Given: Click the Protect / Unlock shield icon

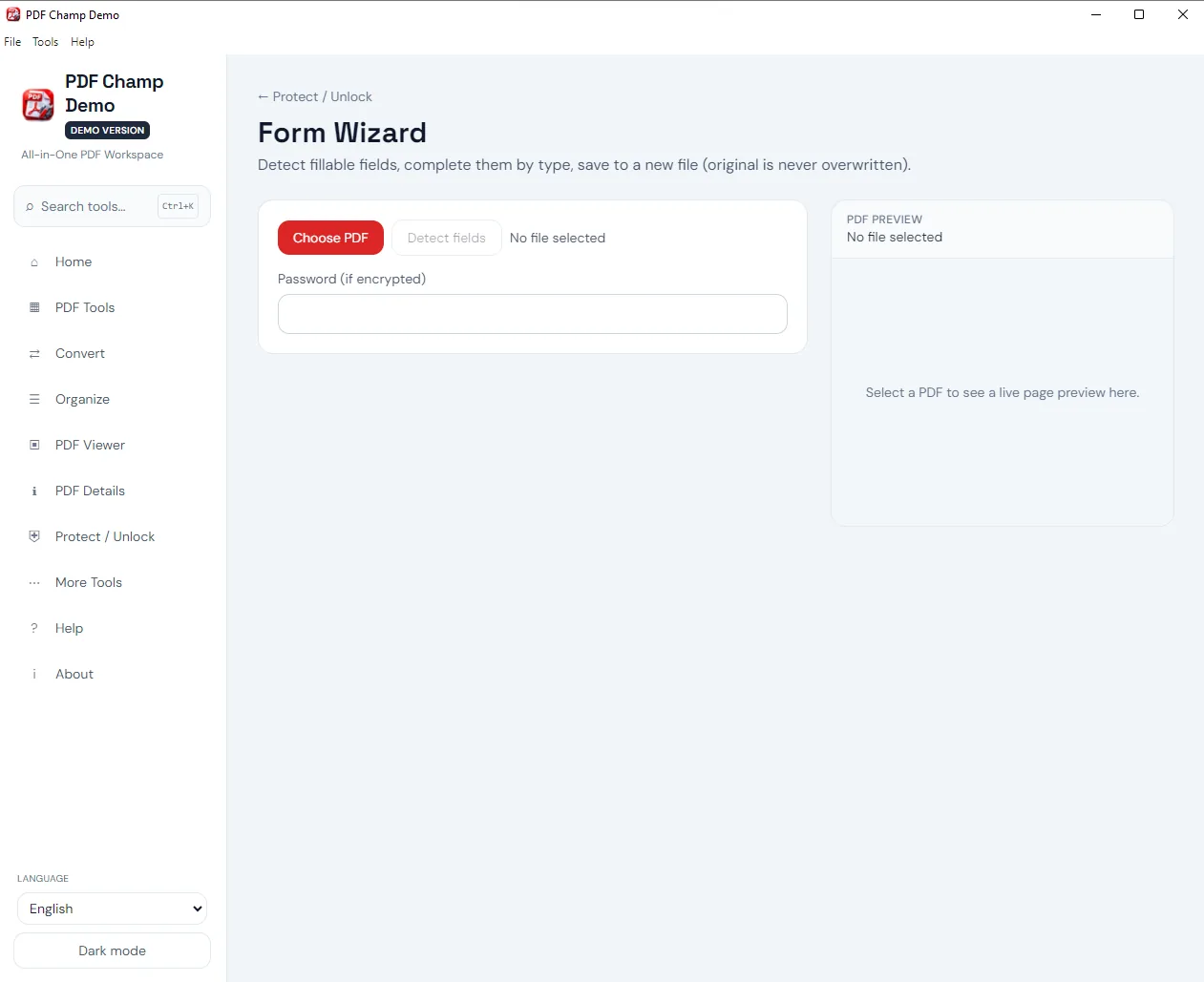Looking at the screenshot, I should point(34,536).
